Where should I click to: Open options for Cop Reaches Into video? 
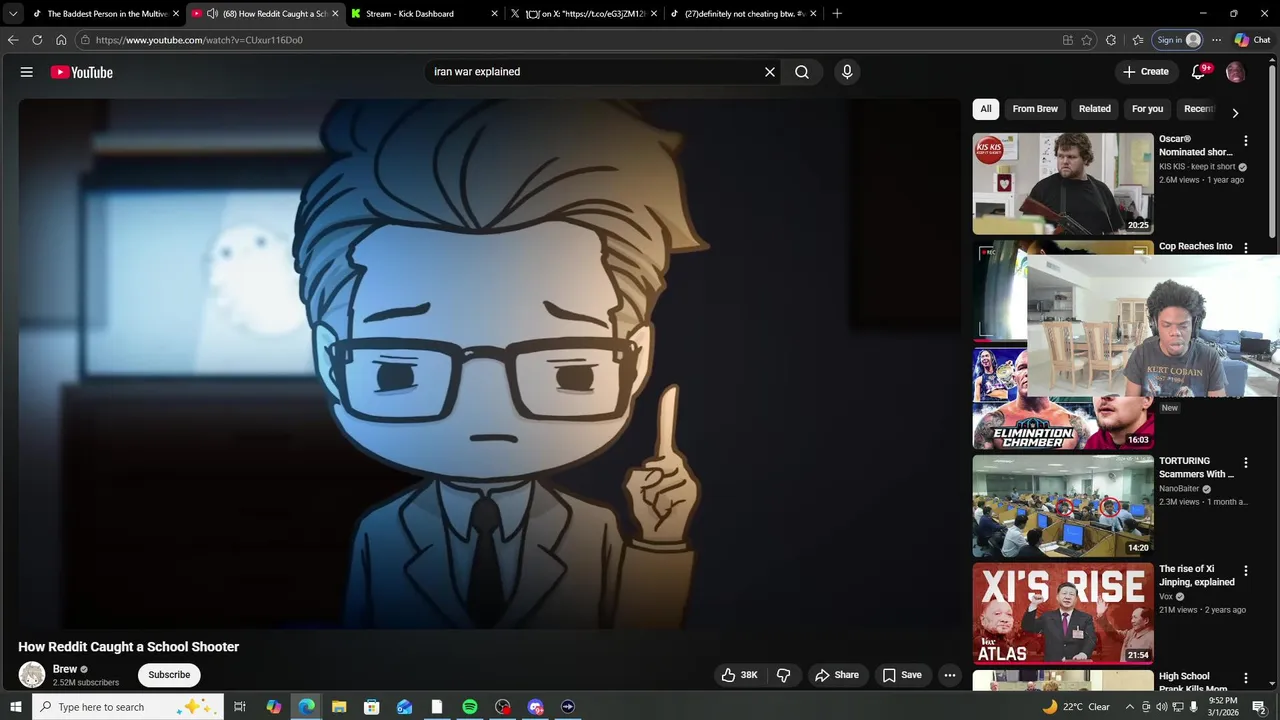pyautogui.click(x=1246, y=247)
